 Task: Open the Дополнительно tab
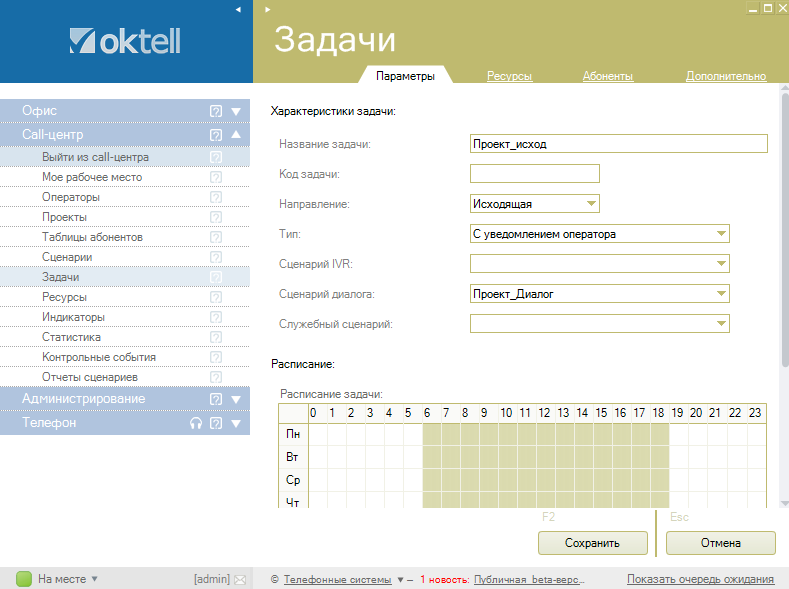click(725, 76)
